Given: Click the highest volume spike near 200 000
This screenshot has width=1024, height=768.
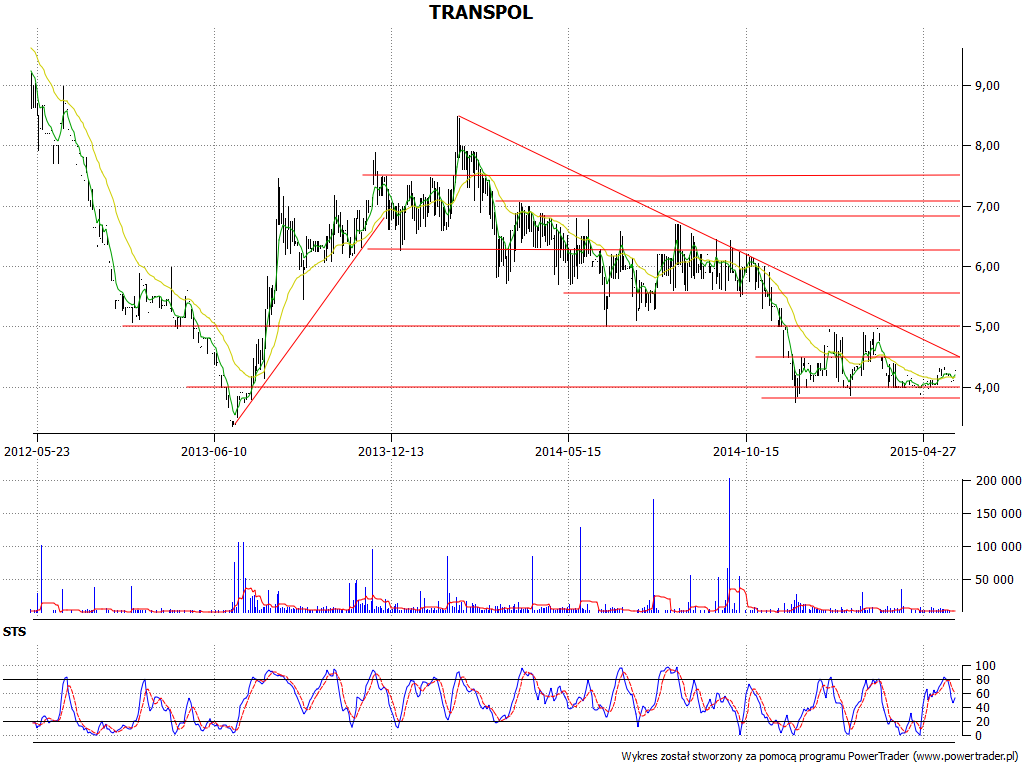Looking at the screenshot, I should pyautogui.click(x=729, y=544).
